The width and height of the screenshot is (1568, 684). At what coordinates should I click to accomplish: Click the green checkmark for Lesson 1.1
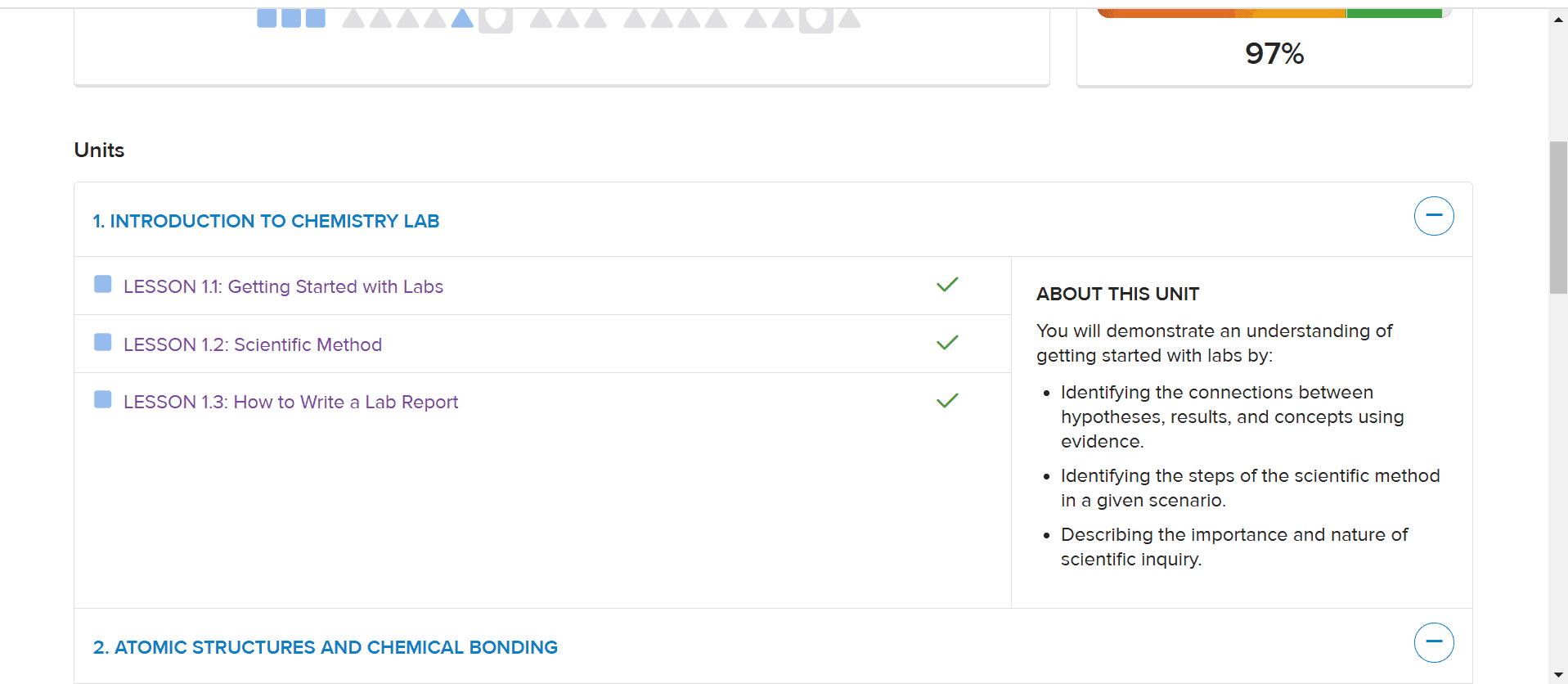tap(947, 285)
